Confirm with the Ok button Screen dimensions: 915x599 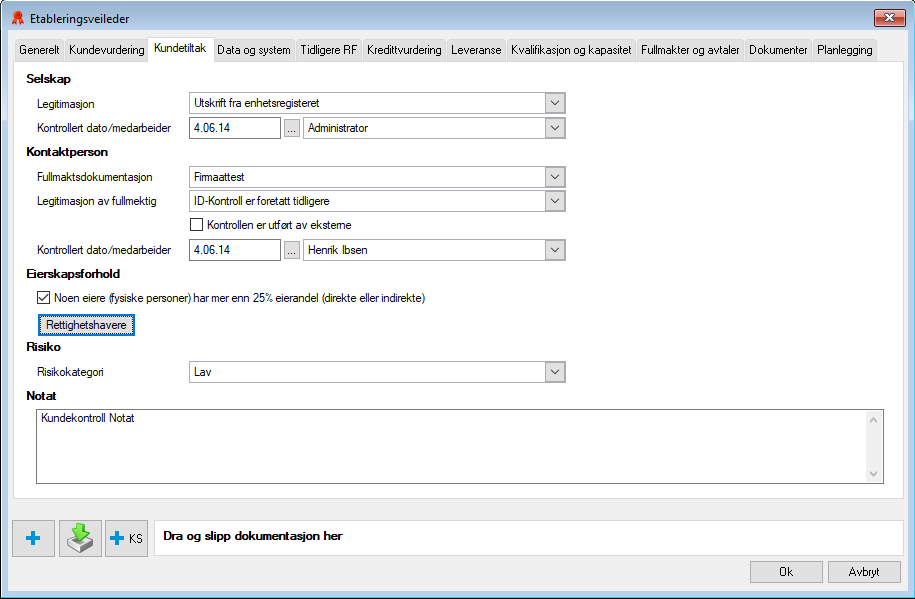pos(786,572)
